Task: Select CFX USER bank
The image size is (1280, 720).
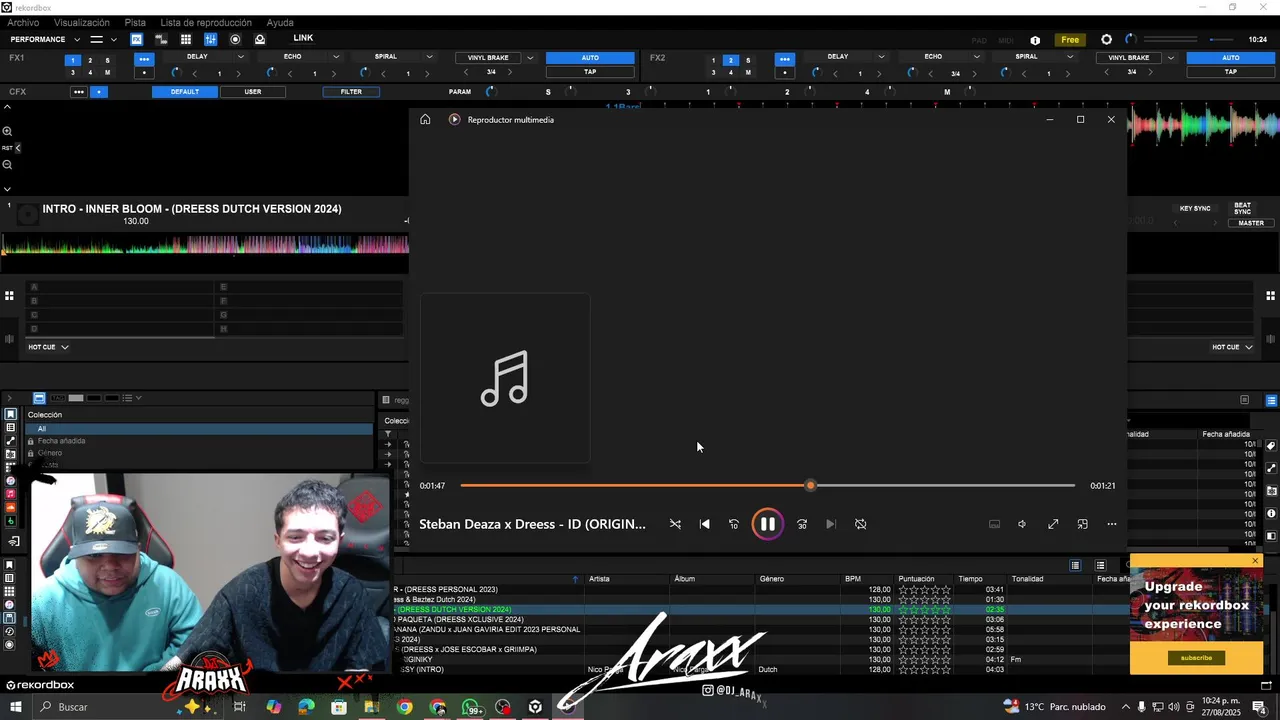Action: tap(253, 92)
